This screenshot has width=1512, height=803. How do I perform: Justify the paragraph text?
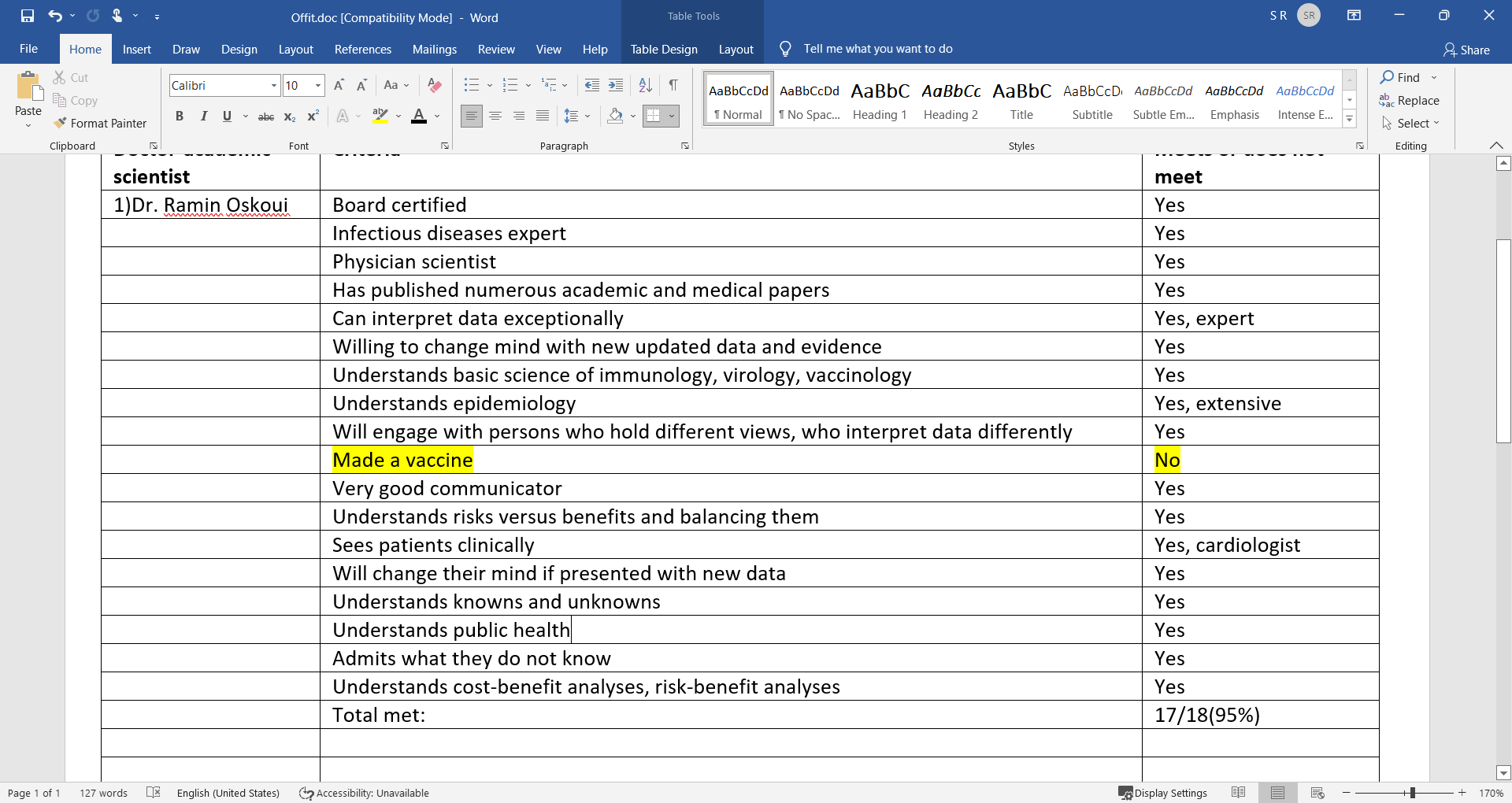(543, 117)
